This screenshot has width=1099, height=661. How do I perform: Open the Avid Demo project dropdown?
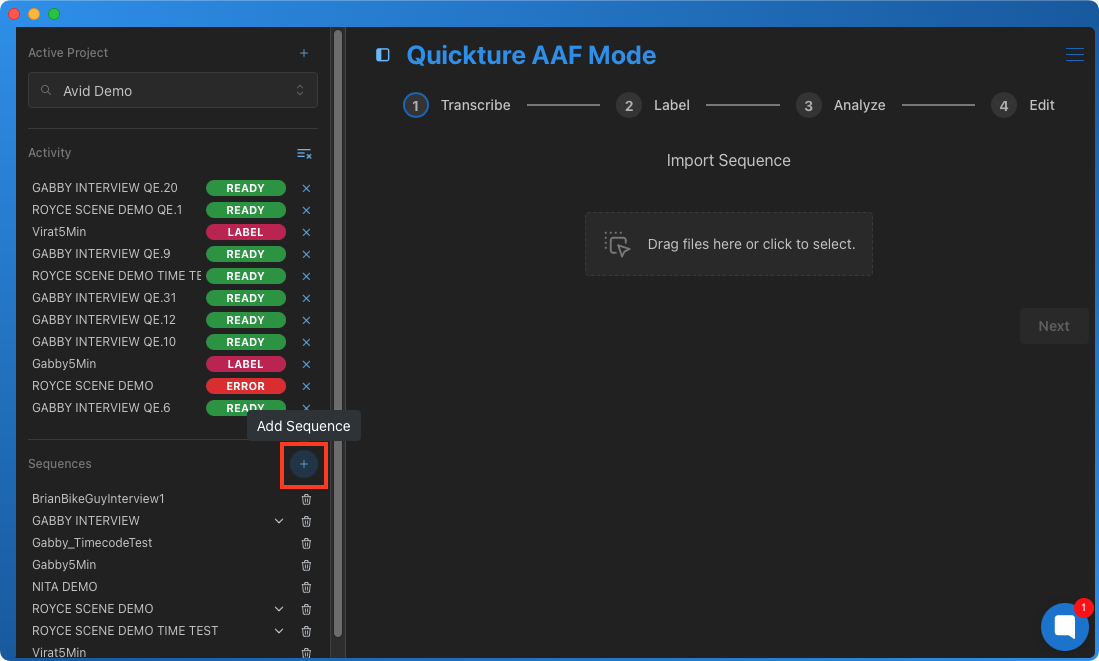click(x=172, y=90)
